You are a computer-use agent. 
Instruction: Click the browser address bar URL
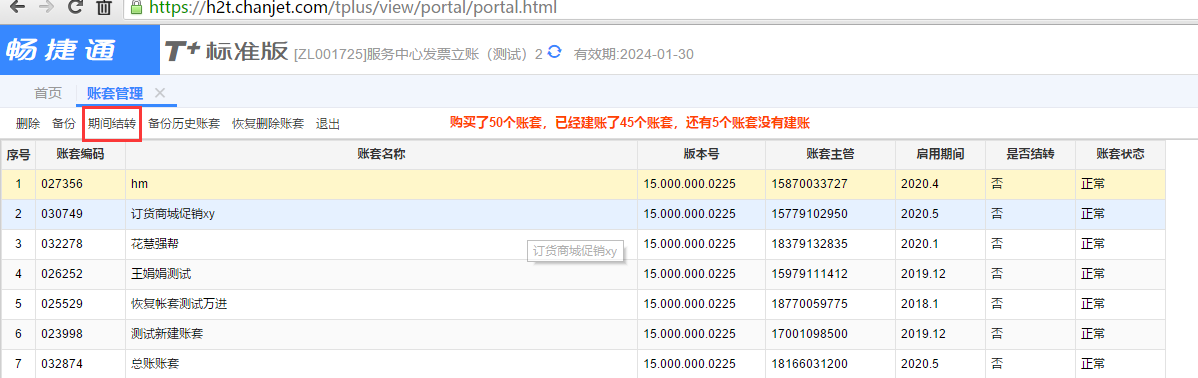tap(352, 8)
